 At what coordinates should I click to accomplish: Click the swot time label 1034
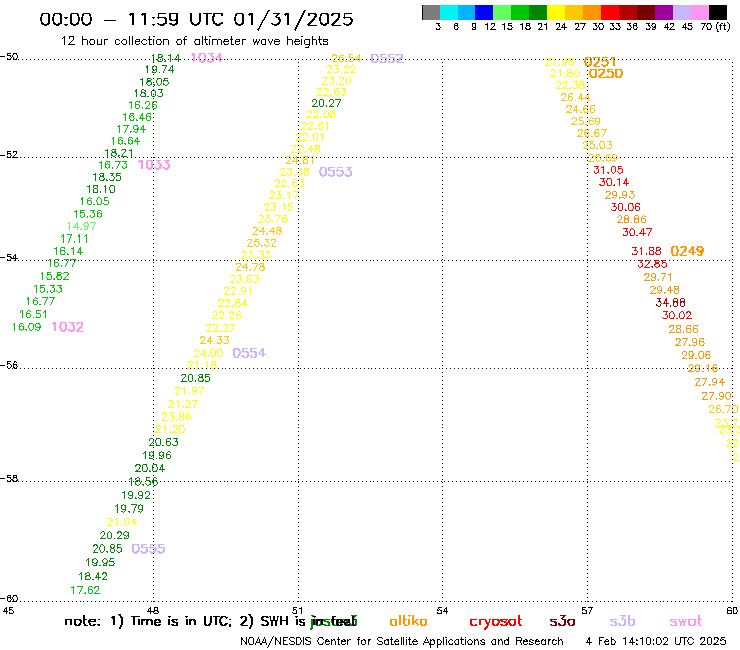[206, 58]
